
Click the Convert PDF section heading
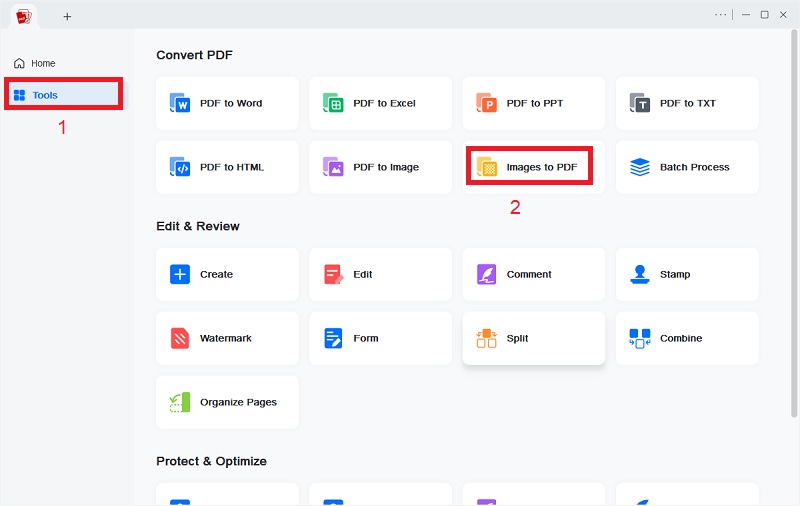tap(194, 55)
